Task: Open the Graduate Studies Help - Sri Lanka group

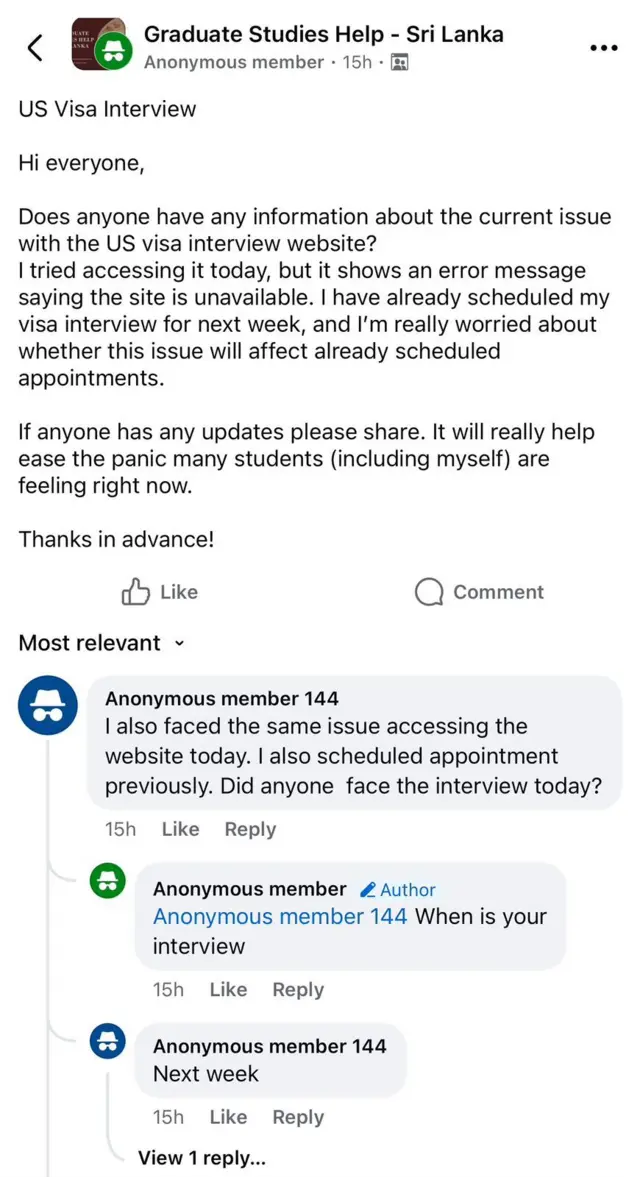Action: click(x=323, y=34)
